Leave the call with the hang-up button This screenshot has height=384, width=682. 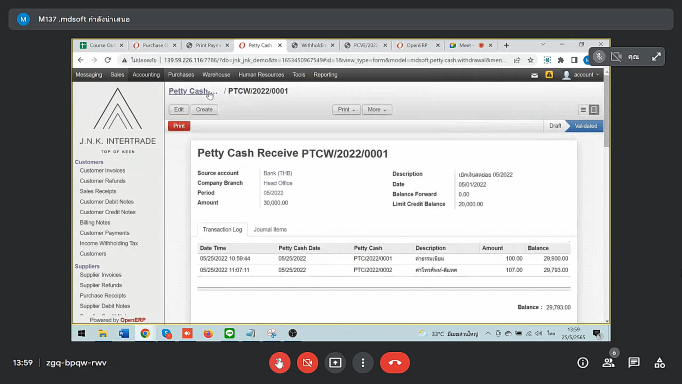[395, 363]
